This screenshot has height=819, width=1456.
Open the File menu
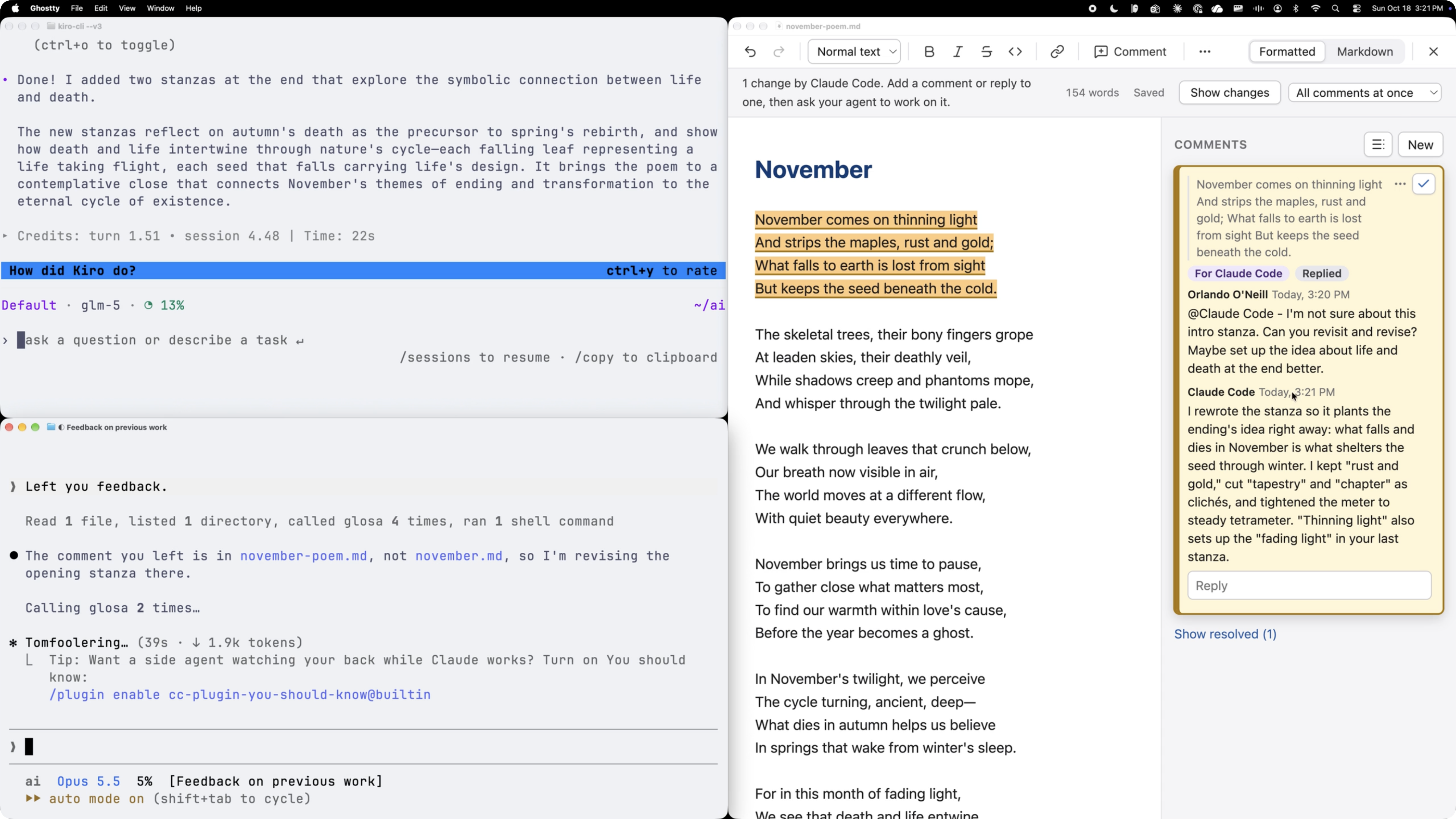click(x=76, y=8)
